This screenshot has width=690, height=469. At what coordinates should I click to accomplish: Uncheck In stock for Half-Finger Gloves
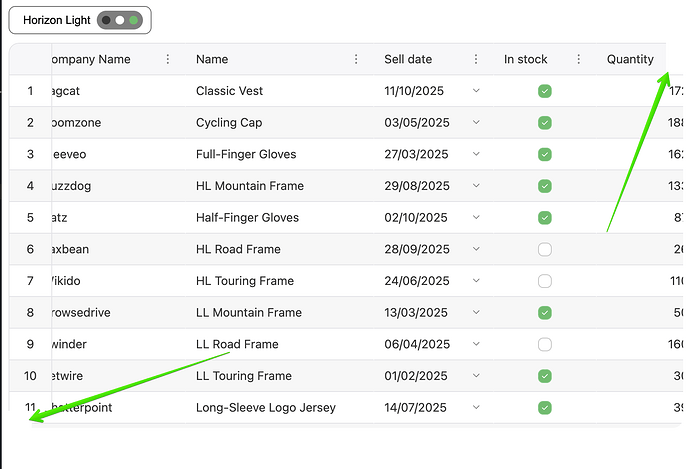[x=545, y=218]
